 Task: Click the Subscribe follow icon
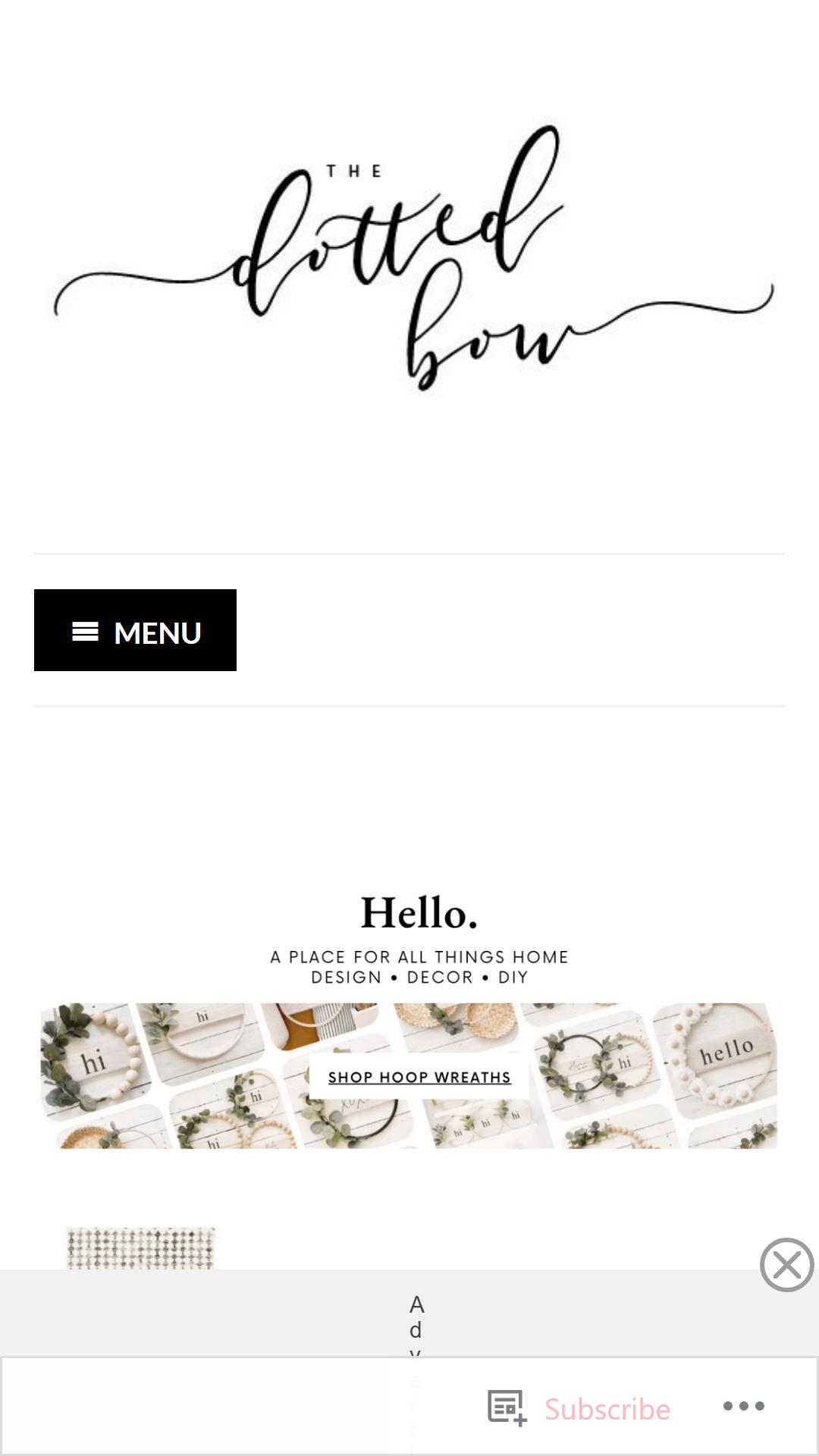coord(507,1408)
